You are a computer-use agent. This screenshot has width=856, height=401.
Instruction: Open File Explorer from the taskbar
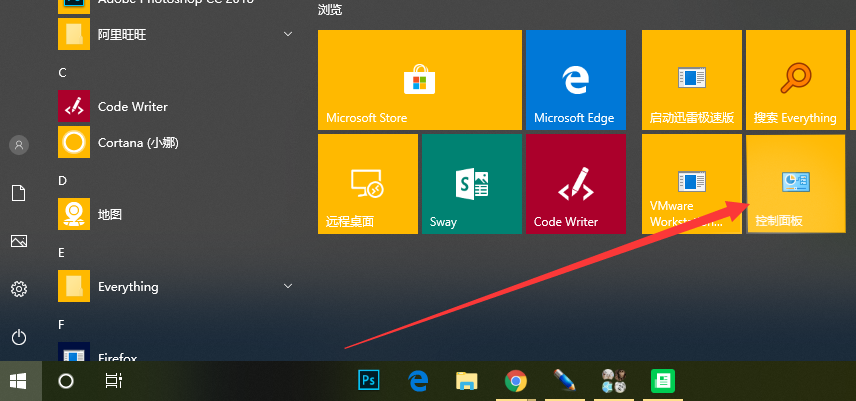click(467, 381)
